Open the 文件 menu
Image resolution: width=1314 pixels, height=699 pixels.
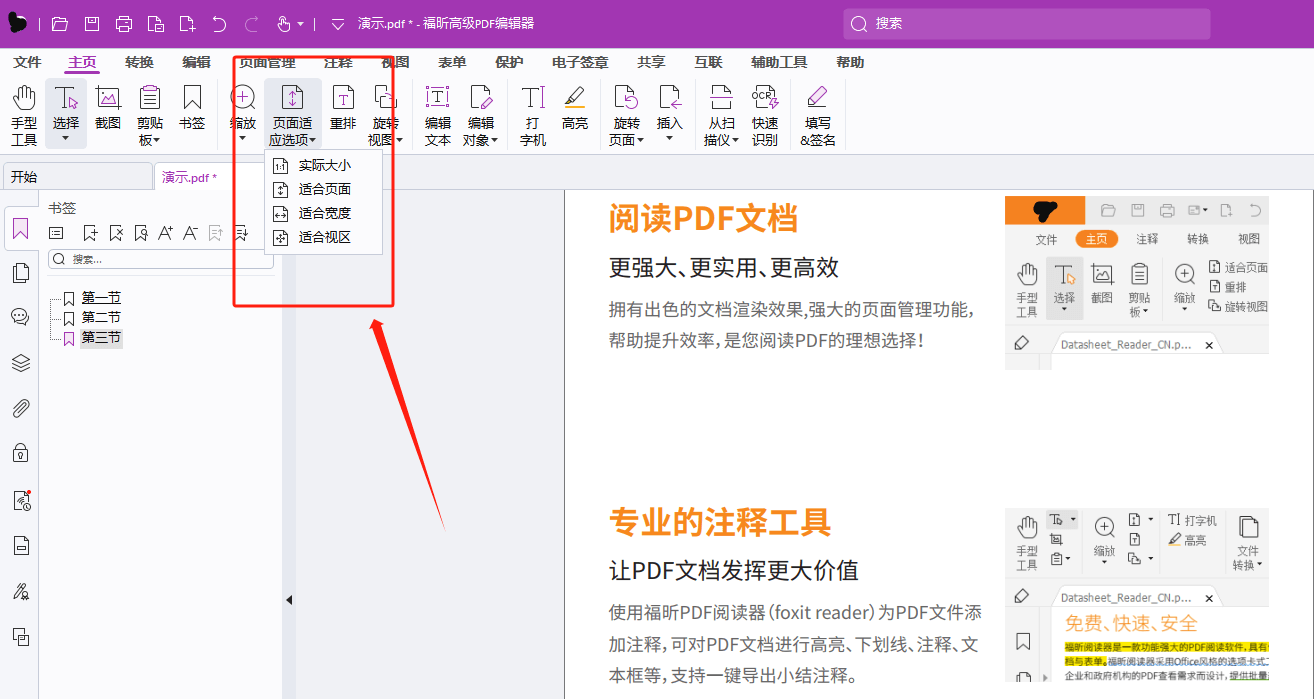28,62
